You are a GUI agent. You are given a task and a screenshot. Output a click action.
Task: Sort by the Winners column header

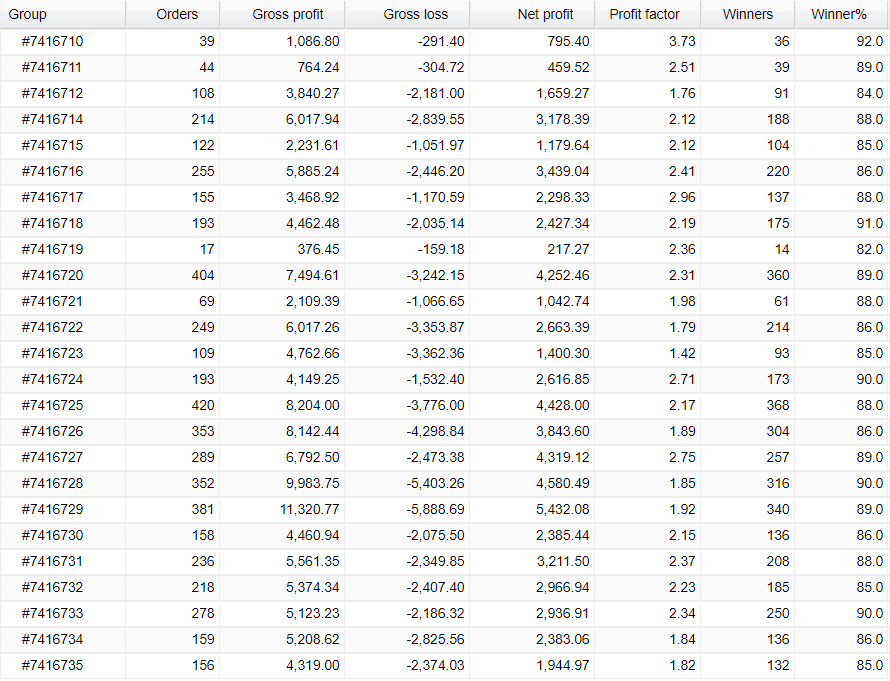click(747, 14)
